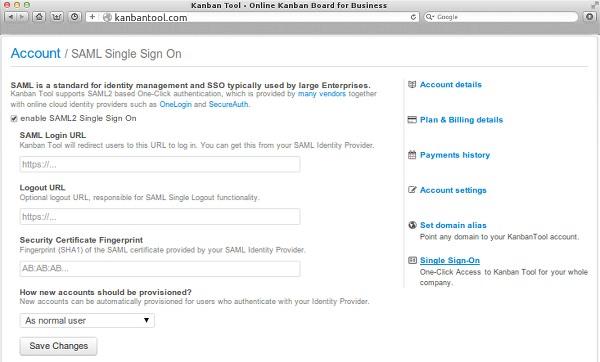This screenshot has width=600, height=362.
Task: Open the OneLogin link
Action: [x=175, y=104]
